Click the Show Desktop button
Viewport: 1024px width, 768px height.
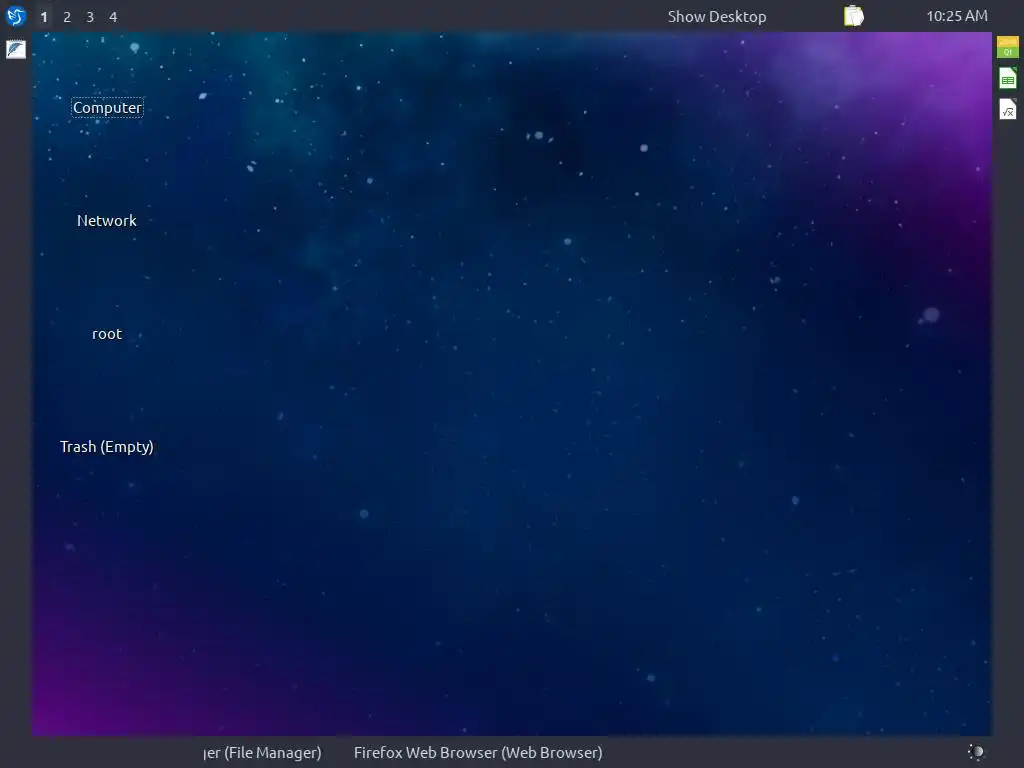(x=716, y=16)
